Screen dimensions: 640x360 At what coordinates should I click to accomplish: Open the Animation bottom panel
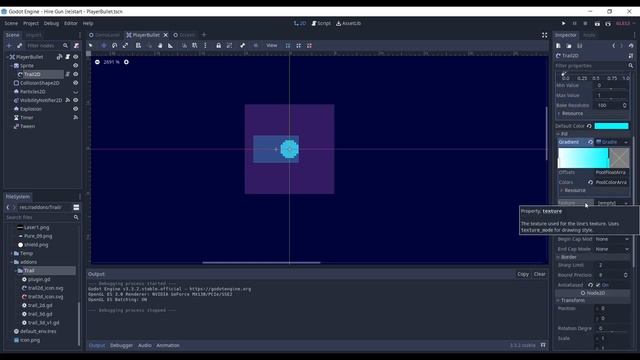[168, 345]
